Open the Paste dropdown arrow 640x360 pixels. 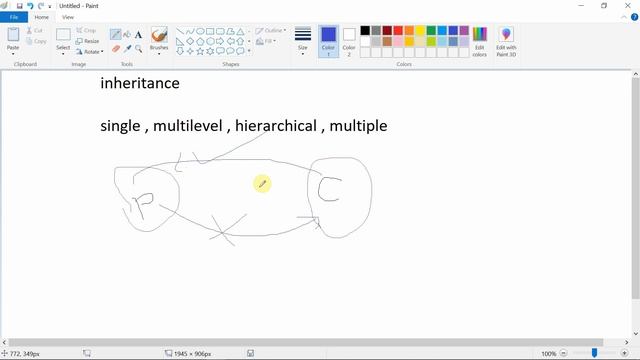pos(13,54)
